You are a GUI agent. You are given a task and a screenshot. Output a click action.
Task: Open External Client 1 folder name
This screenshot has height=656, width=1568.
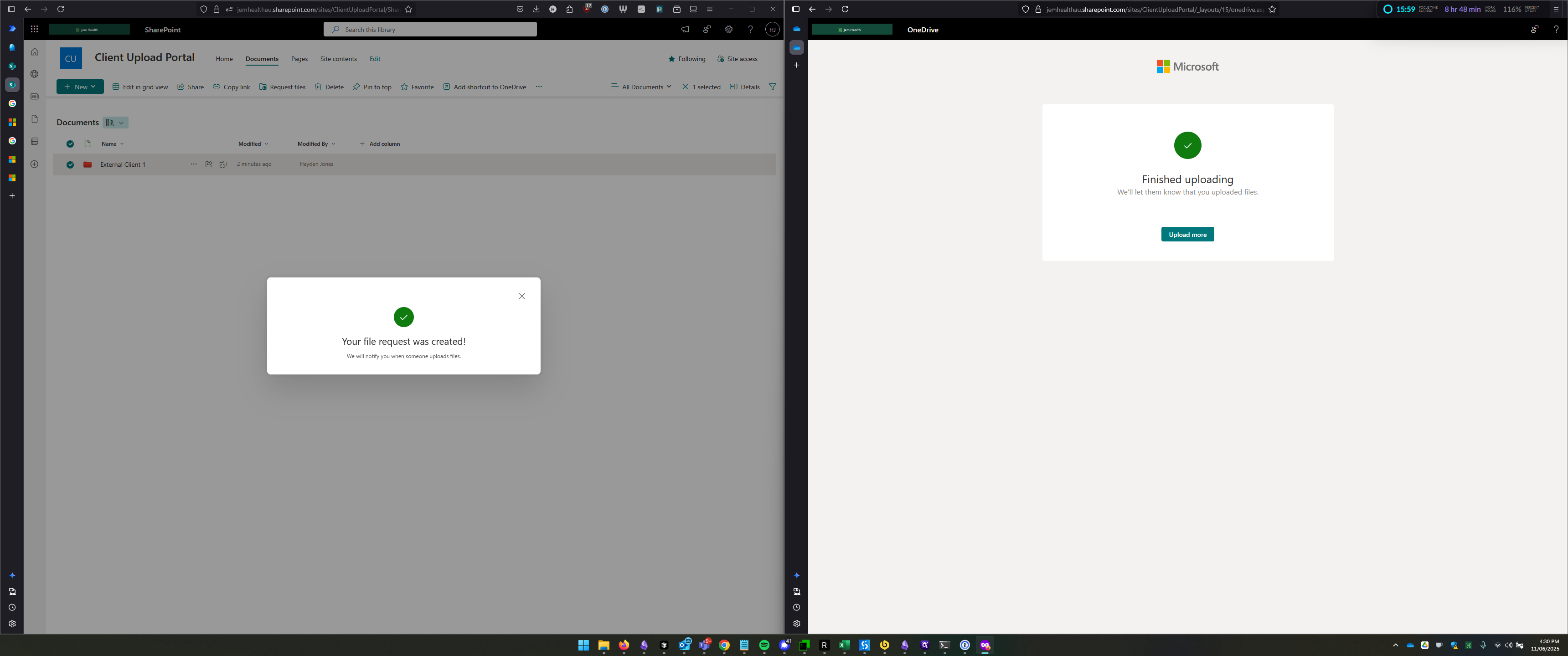(123, 165)
